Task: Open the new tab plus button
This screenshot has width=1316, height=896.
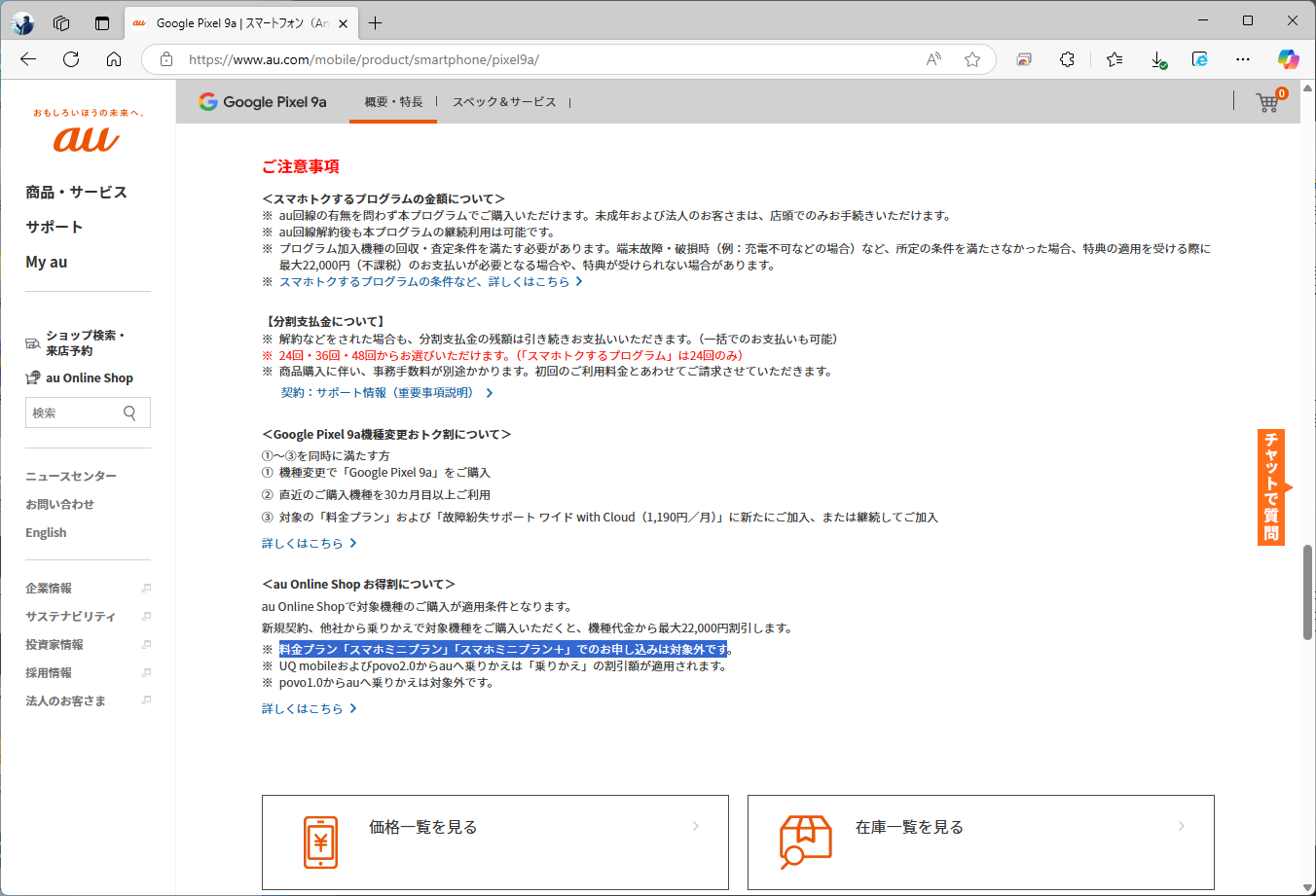Action: point(376,22)
